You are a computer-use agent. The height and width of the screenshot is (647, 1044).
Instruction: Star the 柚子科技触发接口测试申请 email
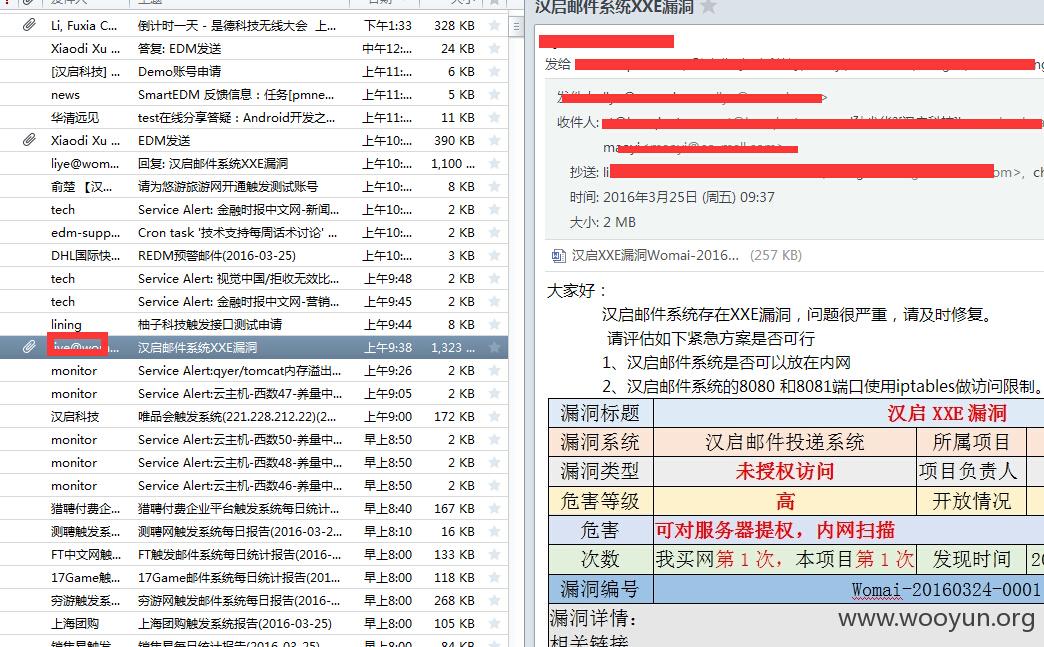[494, 324]
